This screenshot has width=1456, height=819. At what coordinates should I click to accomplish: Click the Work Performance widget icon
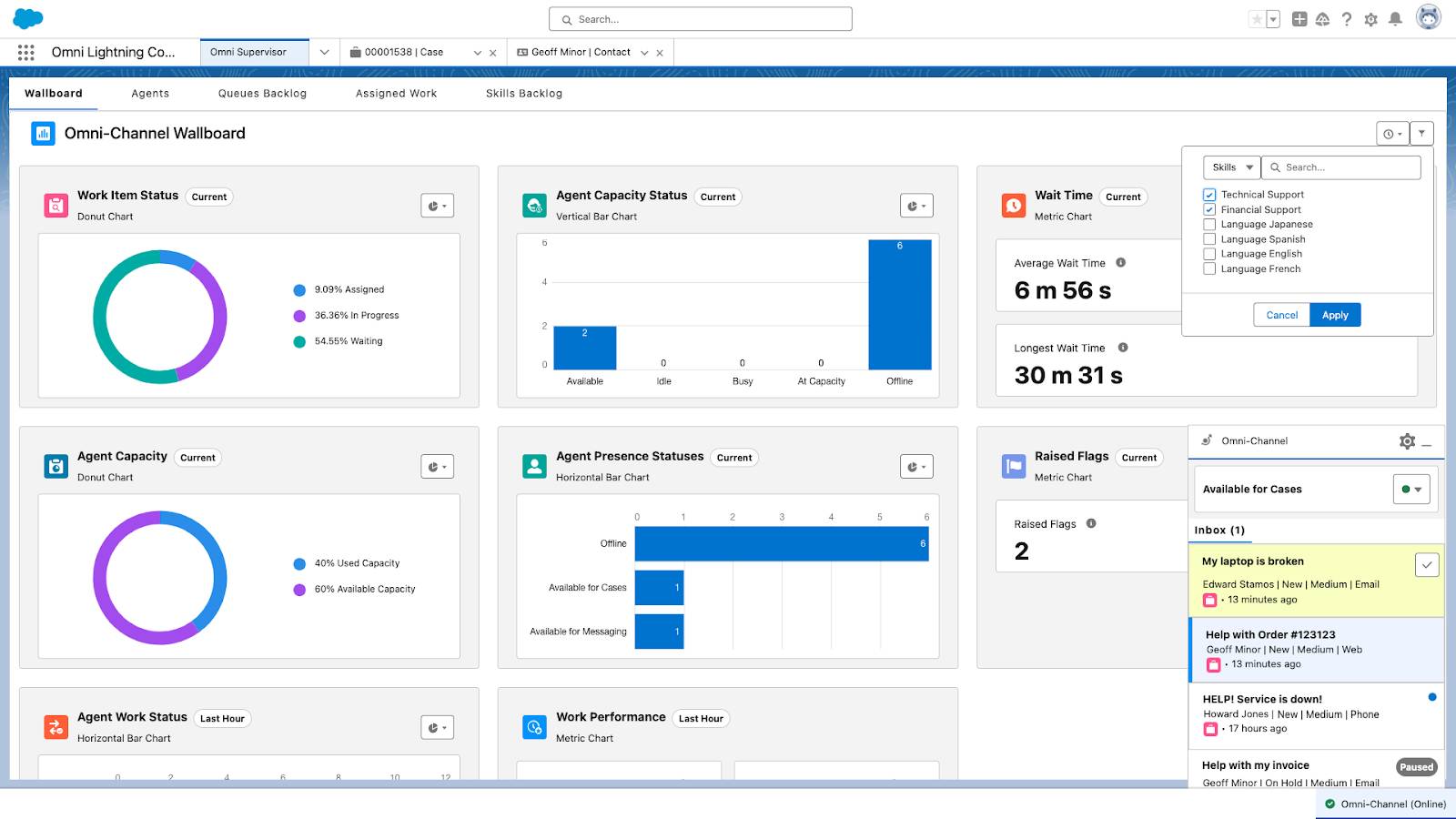[535, 728]
